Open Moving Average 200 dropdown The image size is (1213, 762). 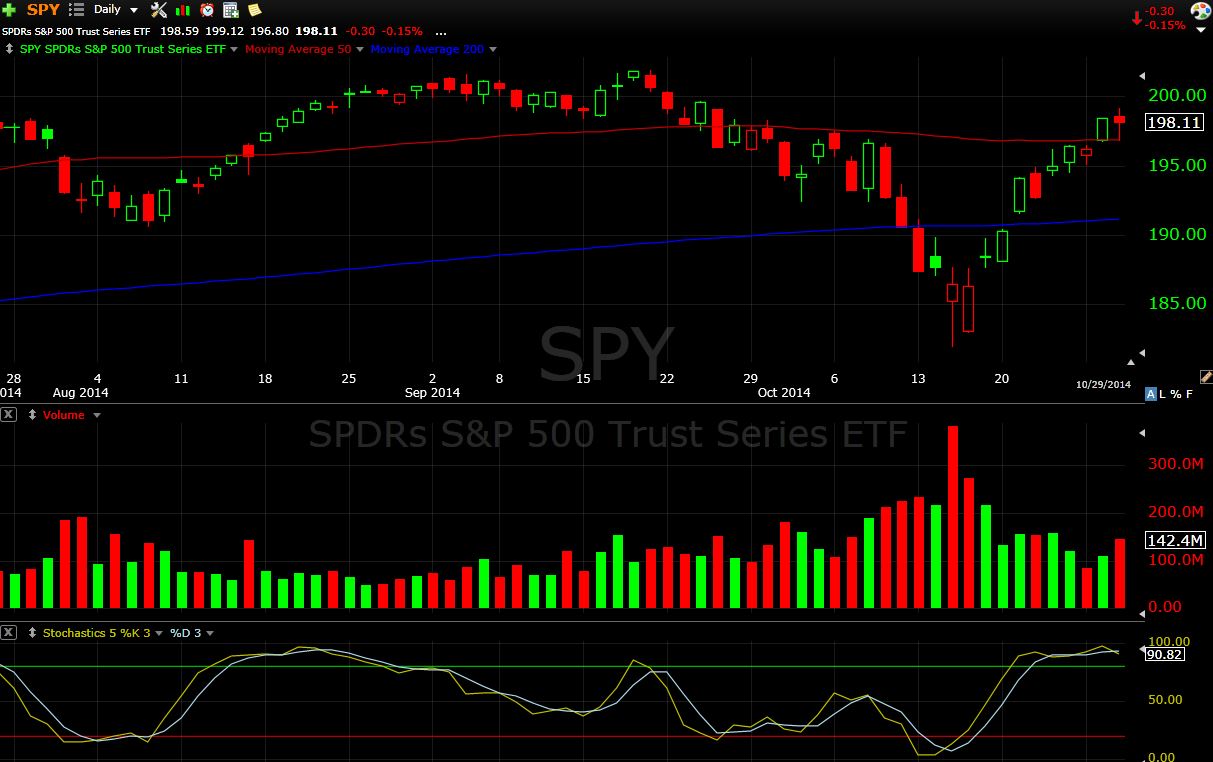[493, 49]
